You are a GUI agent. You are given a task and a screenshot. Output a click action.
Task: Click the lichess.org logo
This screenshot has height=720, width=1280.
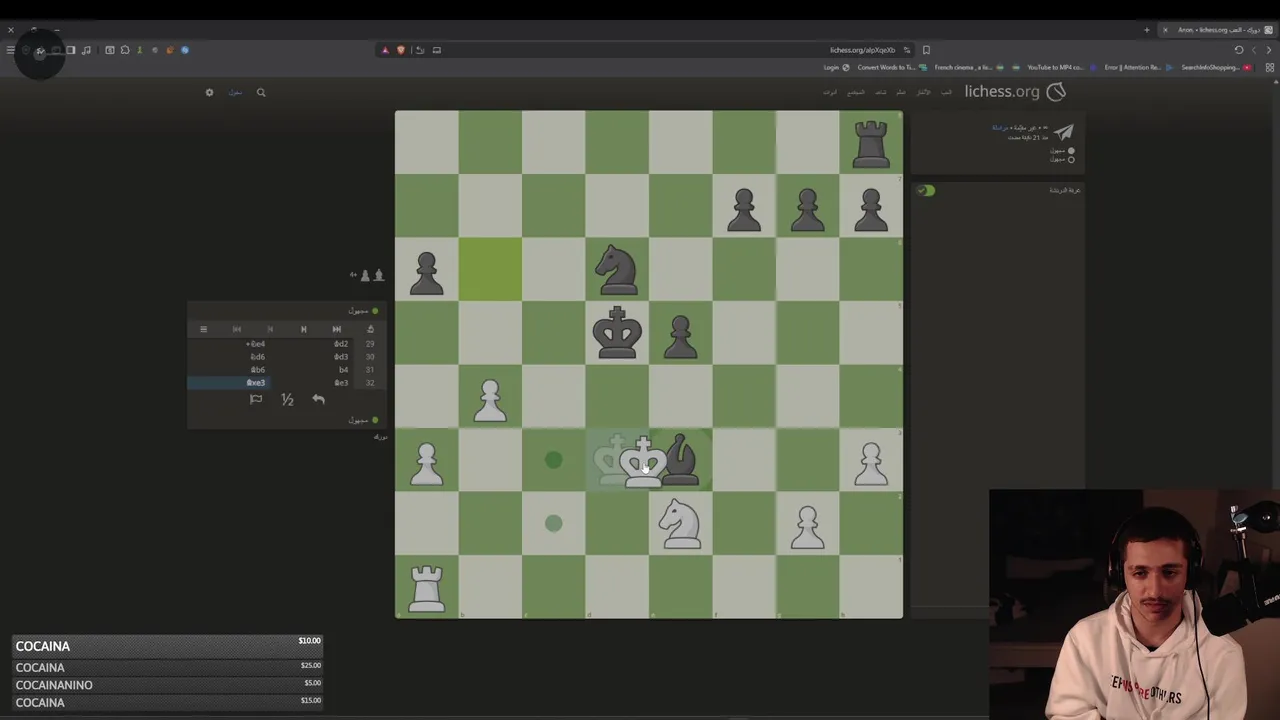coord(1015,91)
